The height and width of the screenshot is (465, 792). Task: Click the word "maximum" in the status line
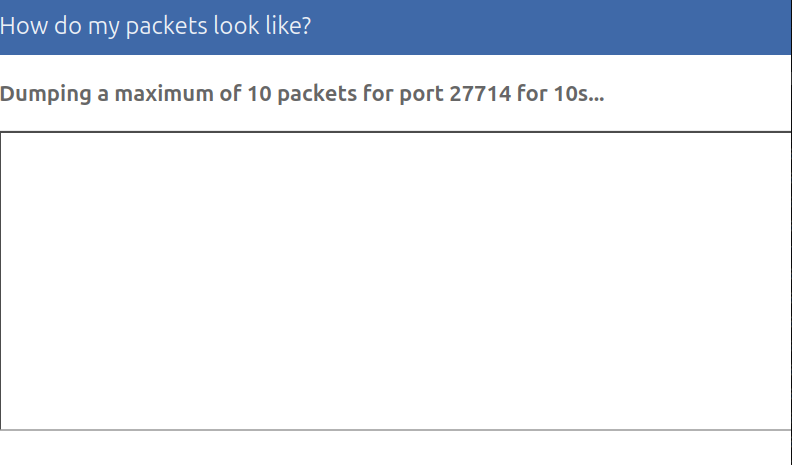[158, 95]
